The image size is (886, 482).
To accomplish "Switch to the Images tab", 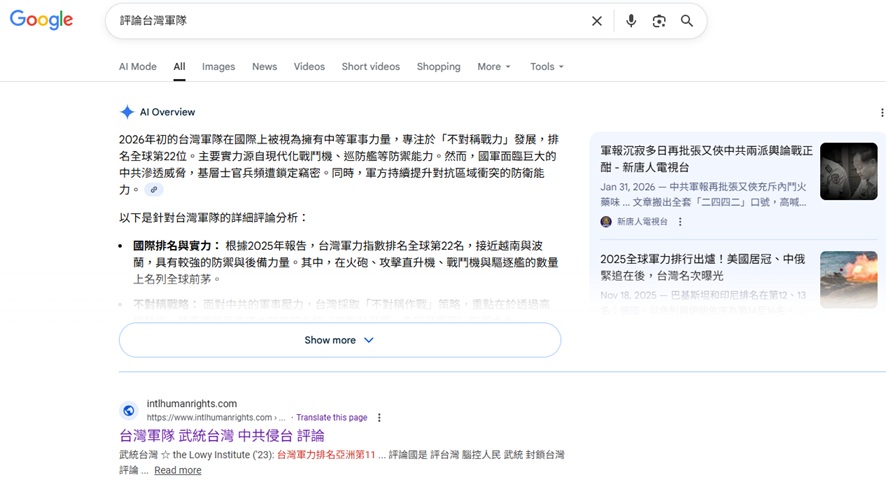I will pos(218,67).
